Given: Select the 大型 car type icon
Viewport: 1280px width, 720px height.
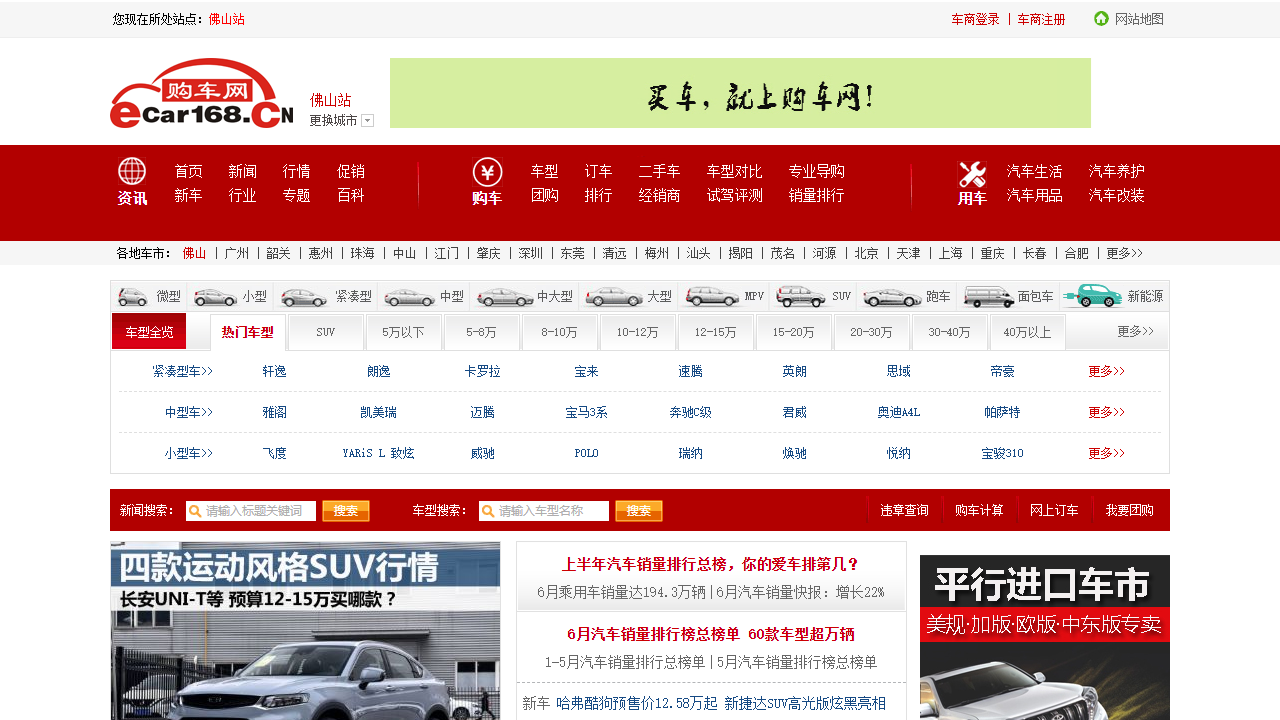Looking at the screenshot, I should click(614, 297).
